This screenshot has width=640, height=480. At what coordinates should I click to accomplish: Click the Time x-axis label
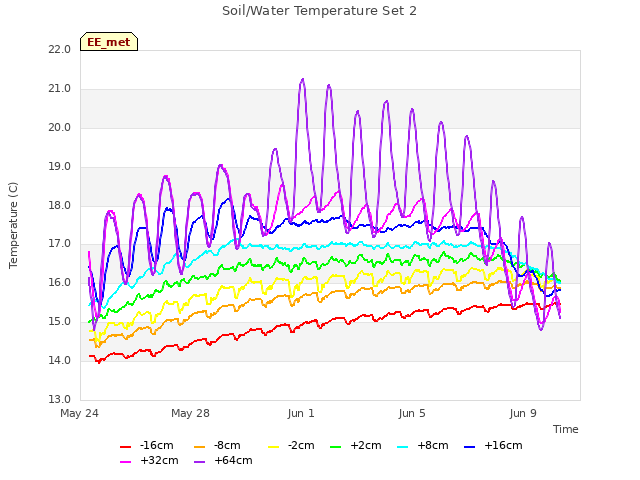[565, 429]
